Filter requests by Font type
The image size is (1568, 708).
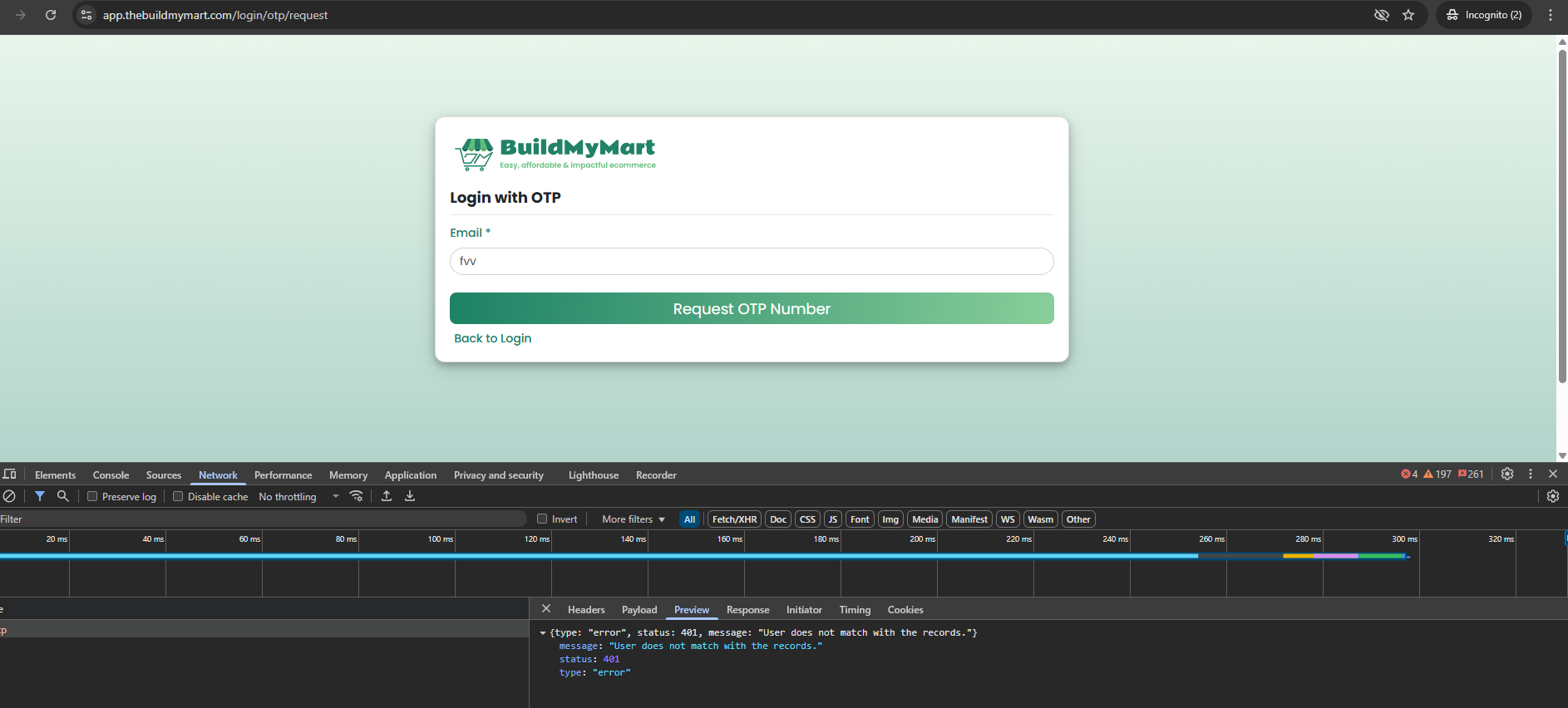(x=860, y=519)
